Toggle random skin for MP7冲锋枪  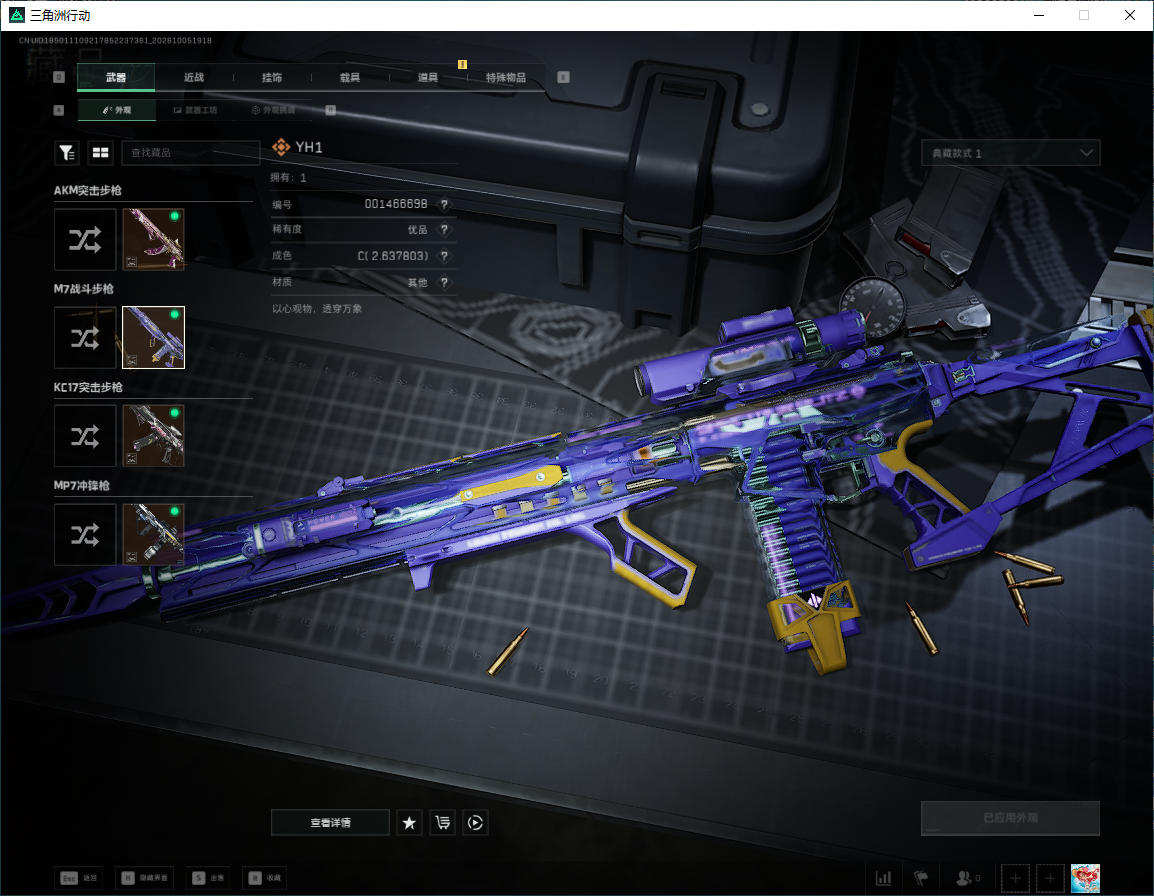85,535
